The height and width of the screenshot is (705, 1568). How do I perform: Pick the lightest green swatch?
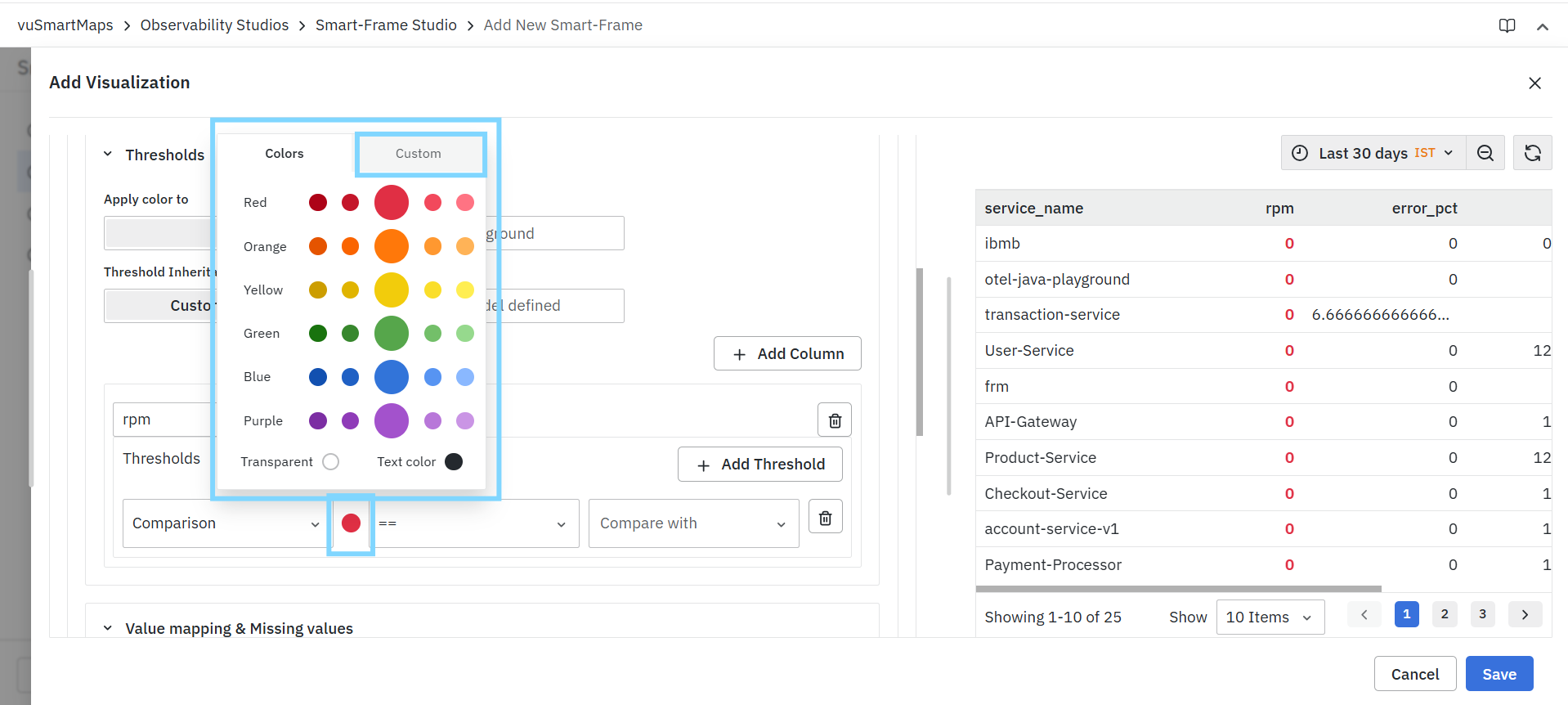(465, 333)
